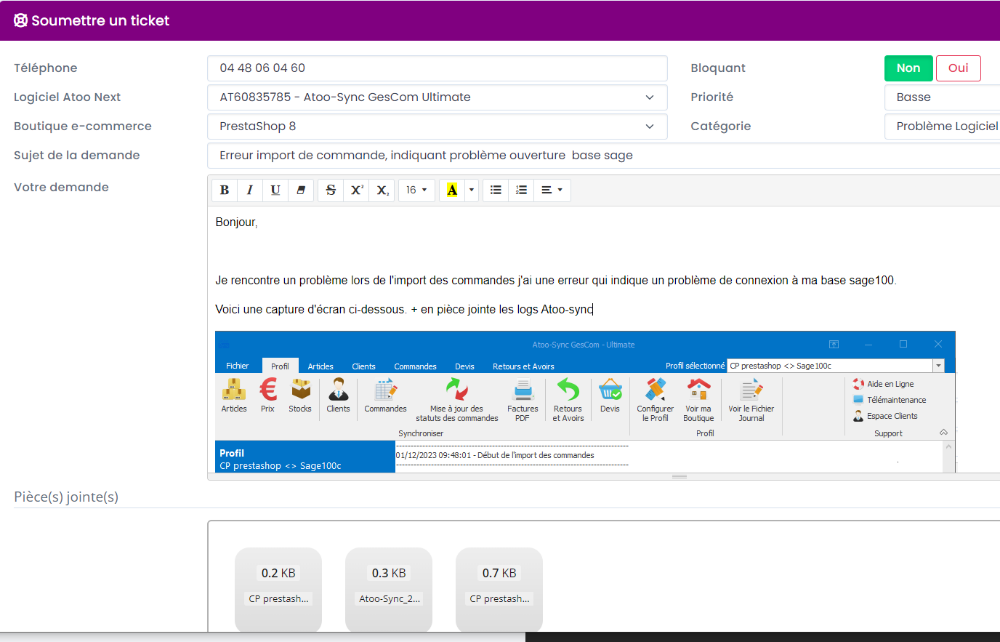The image size is (1000, 642).
Task: Open the 0.7 KB CP prestash attachment
Action: click(499, 588)
